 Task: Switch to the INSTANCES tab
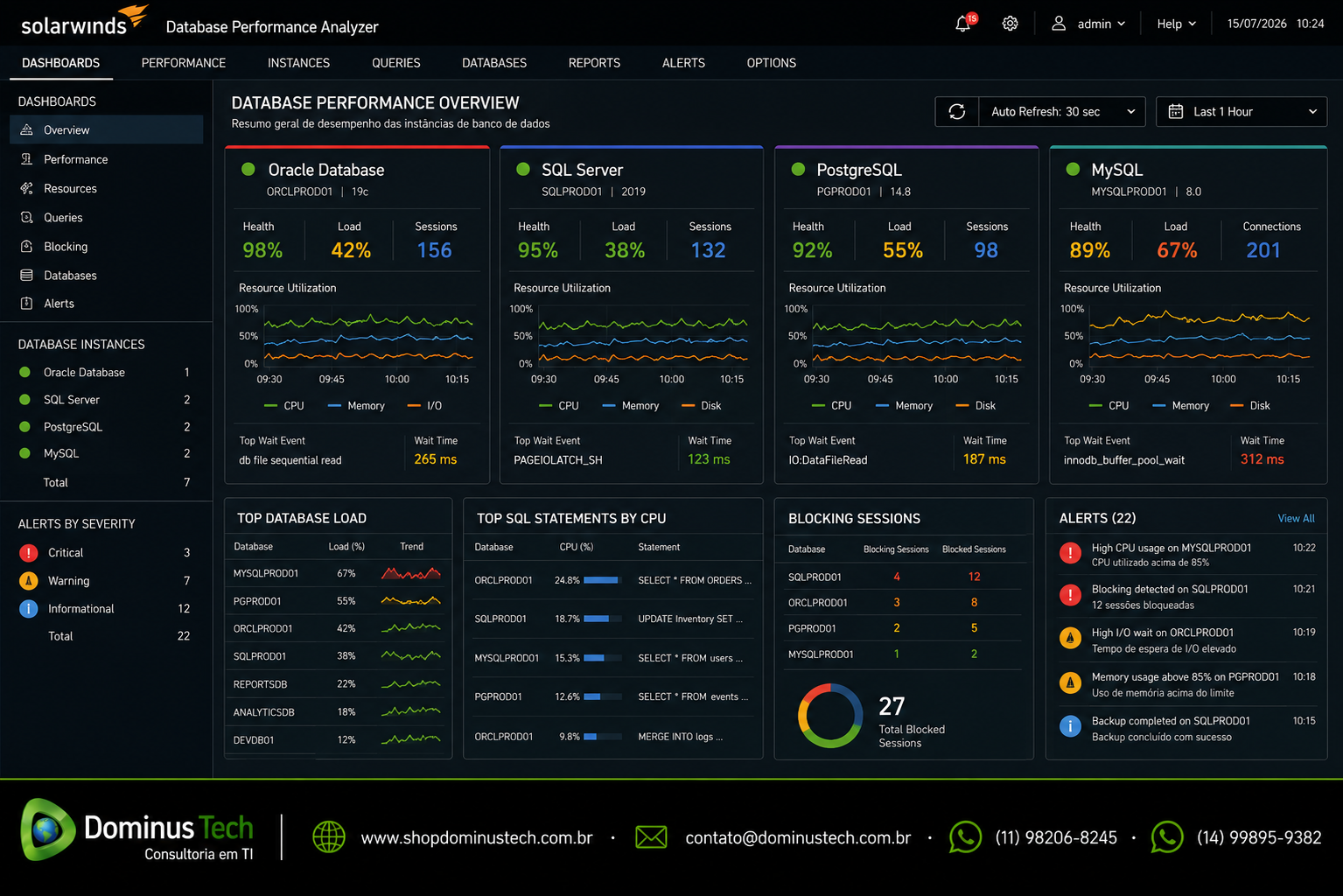pos(298,63)
